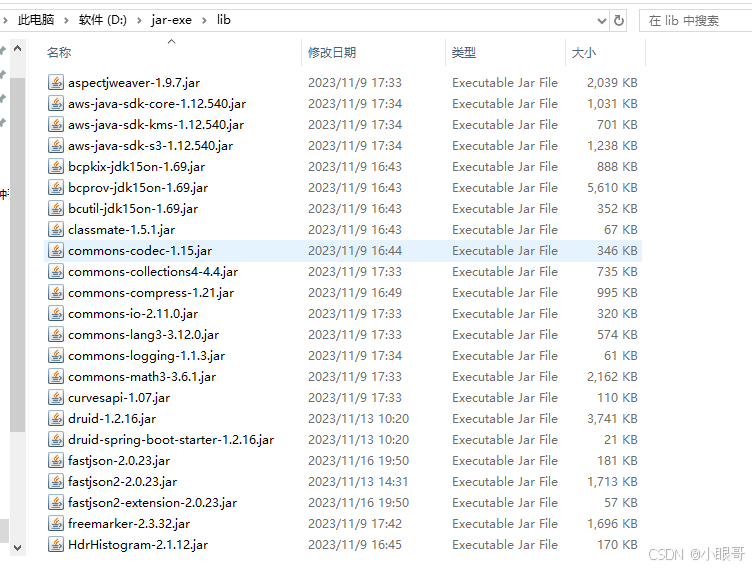Click the 在 lib 中搜索 search field
Viewport: 752px width, 568px height.
tap(695, 21)
